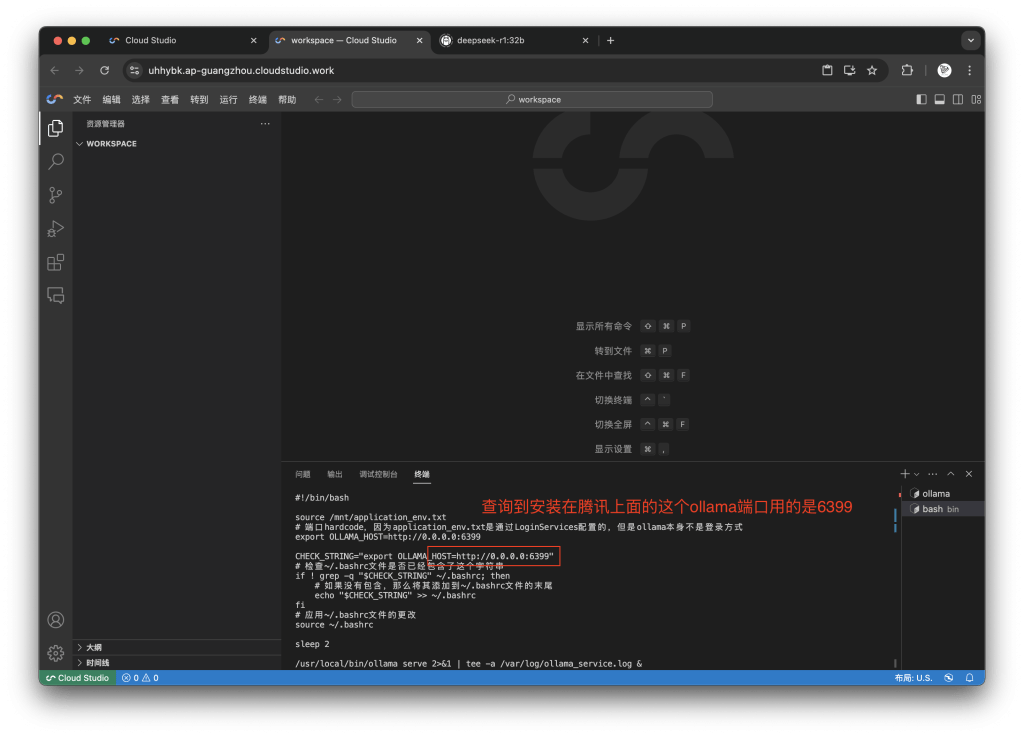This screenshot has width=1024, height=737.
Task: Open the browser three-dot menu
Action: pyautogui.click(x=970, y=71)
